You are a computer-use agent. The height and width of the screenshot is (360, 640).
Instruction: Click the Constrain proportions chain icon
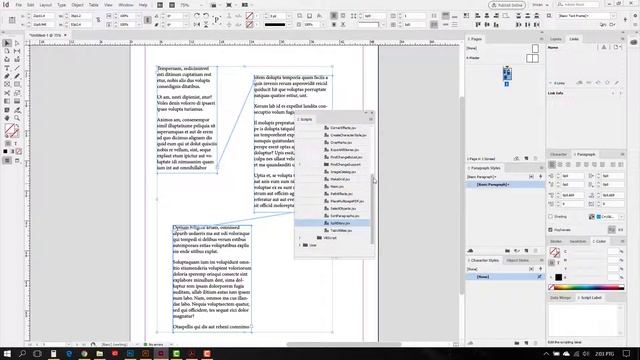click(98, 20)
